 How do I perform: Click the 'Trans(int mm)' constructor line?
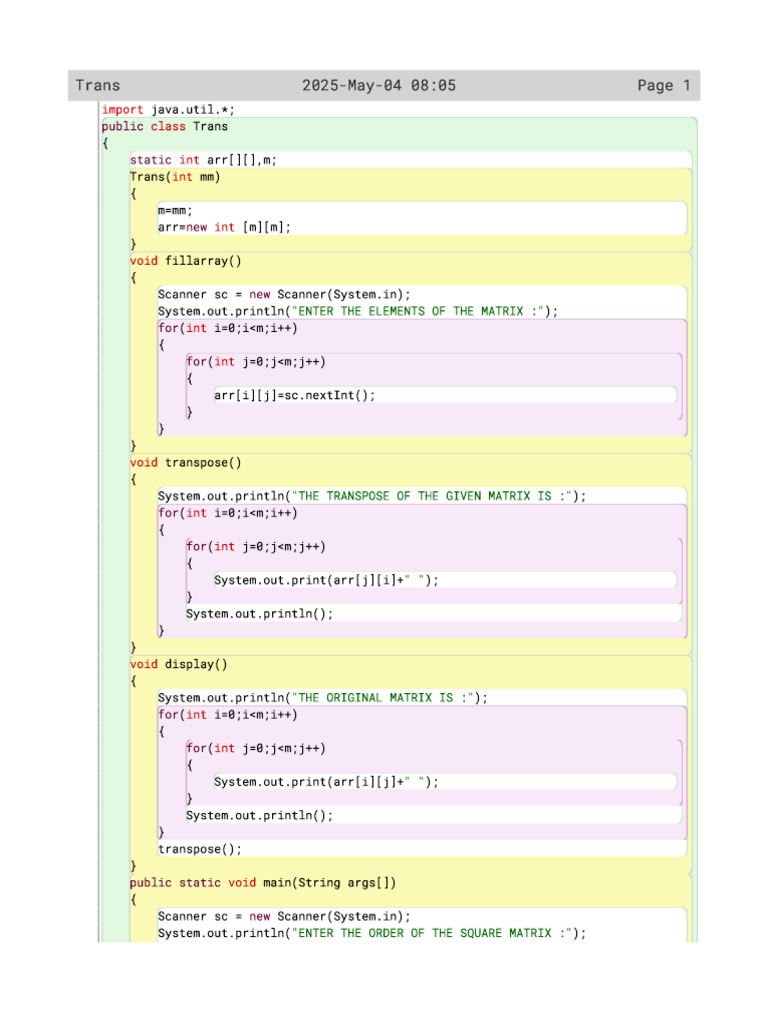click(175, 177)
